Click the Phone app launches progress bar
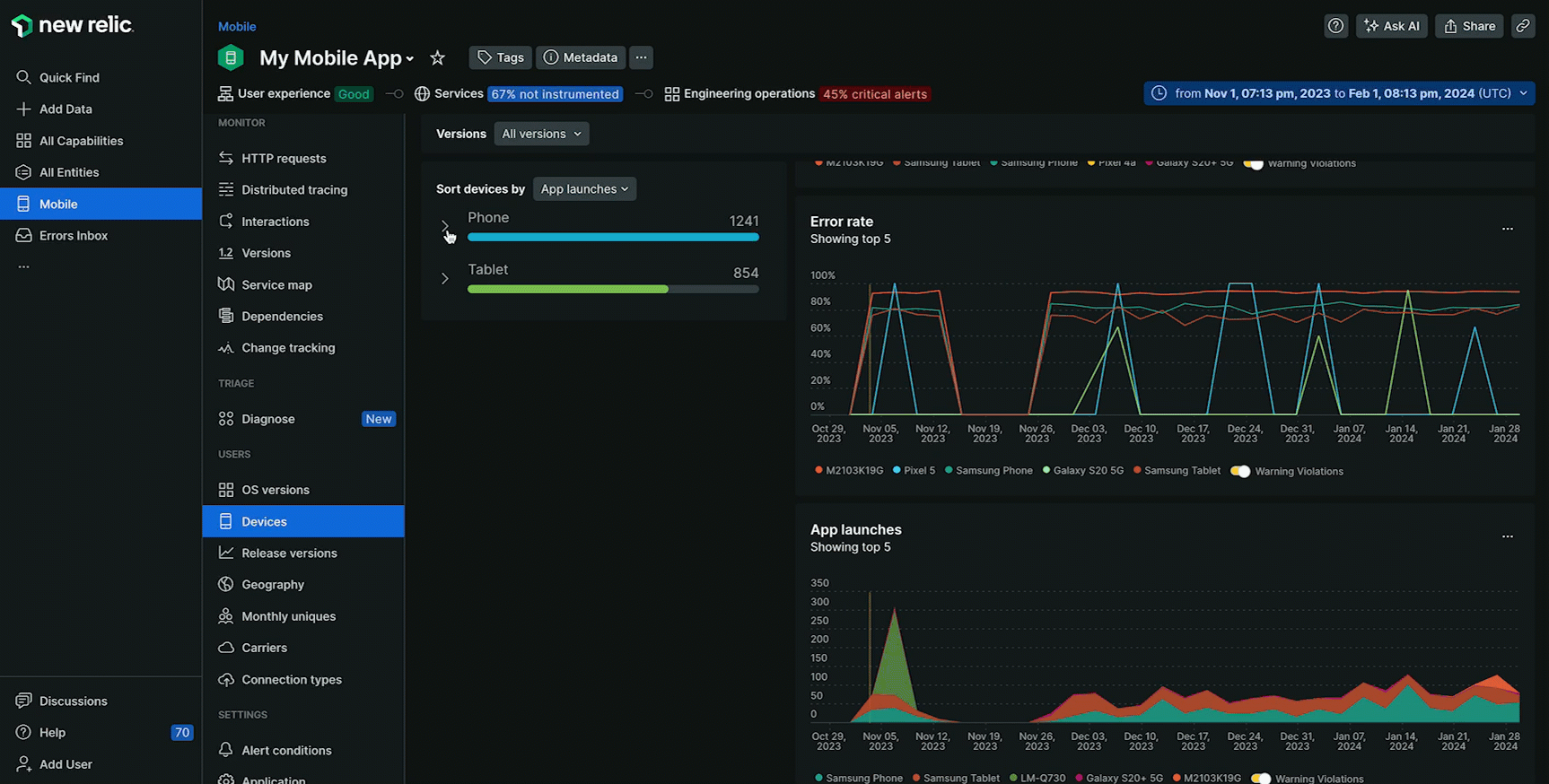The height and width of the screenshot is (784, 1549). point(613,238)
